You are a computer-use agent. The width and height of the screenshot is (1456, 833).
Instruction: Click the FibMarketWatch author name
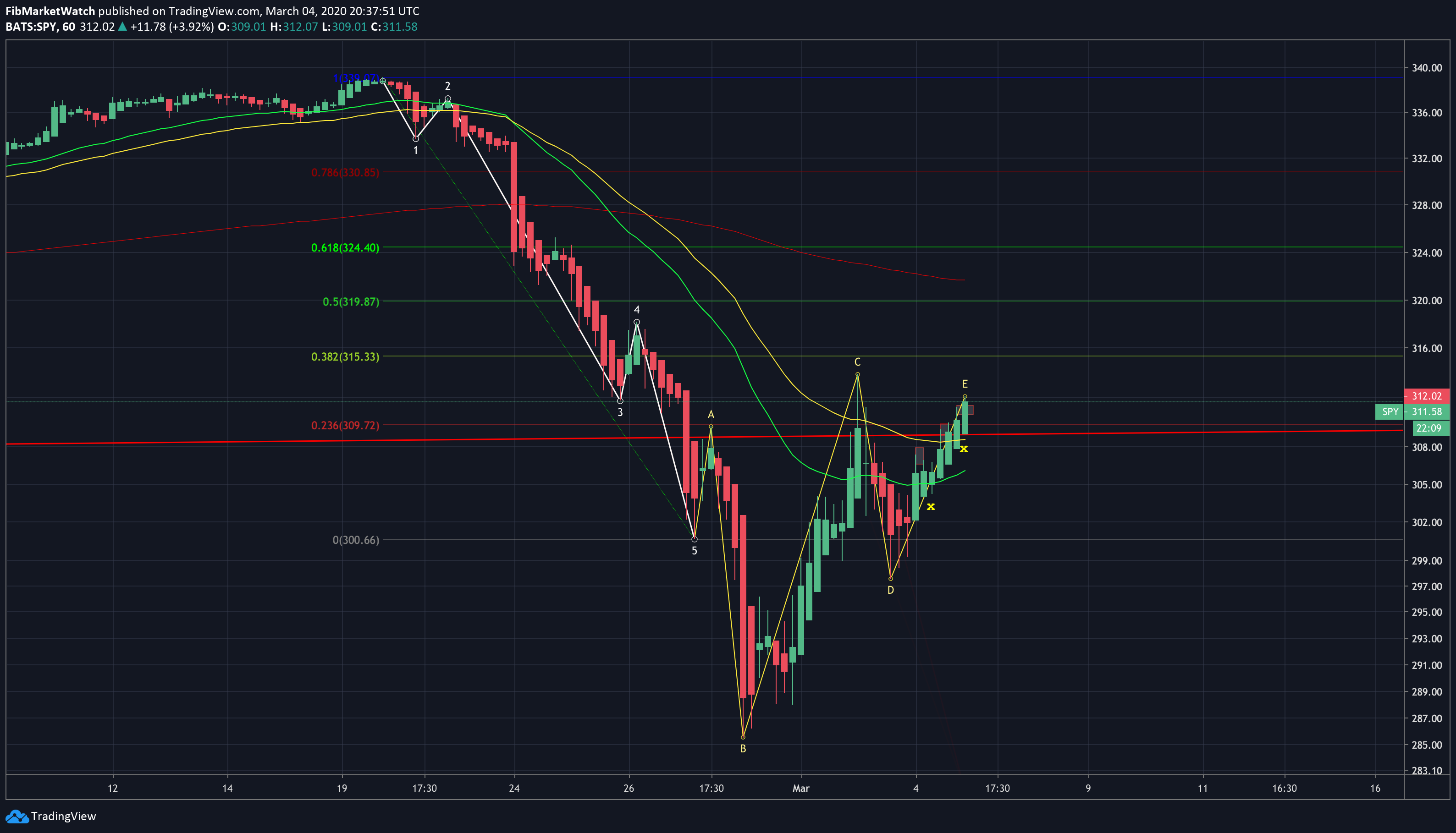coord(50,11)
